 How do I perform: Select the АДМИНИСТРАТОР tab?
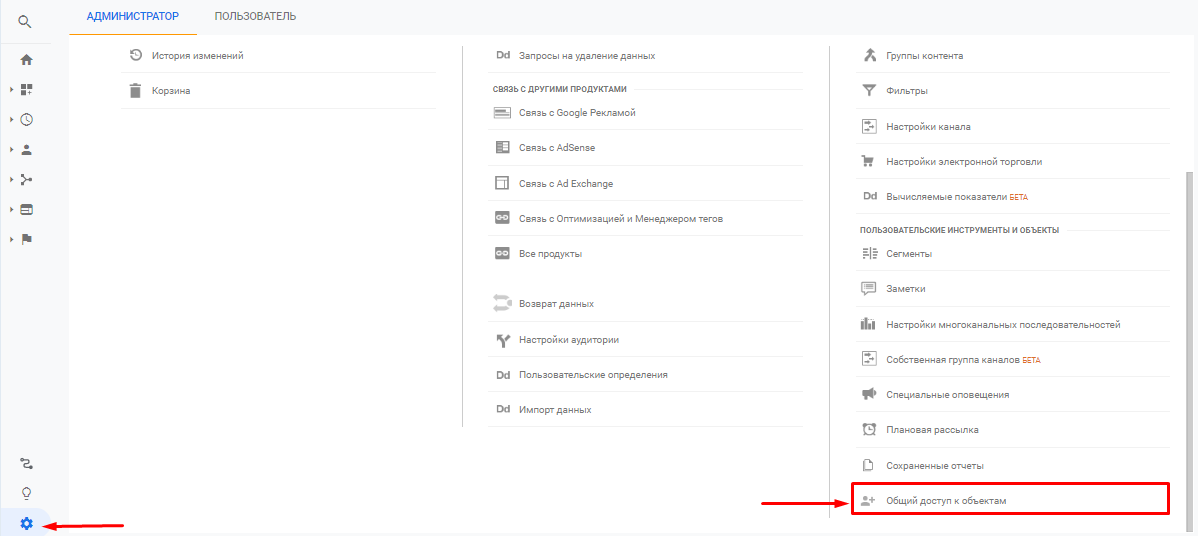pyautogui.click(x=133, y=16)
